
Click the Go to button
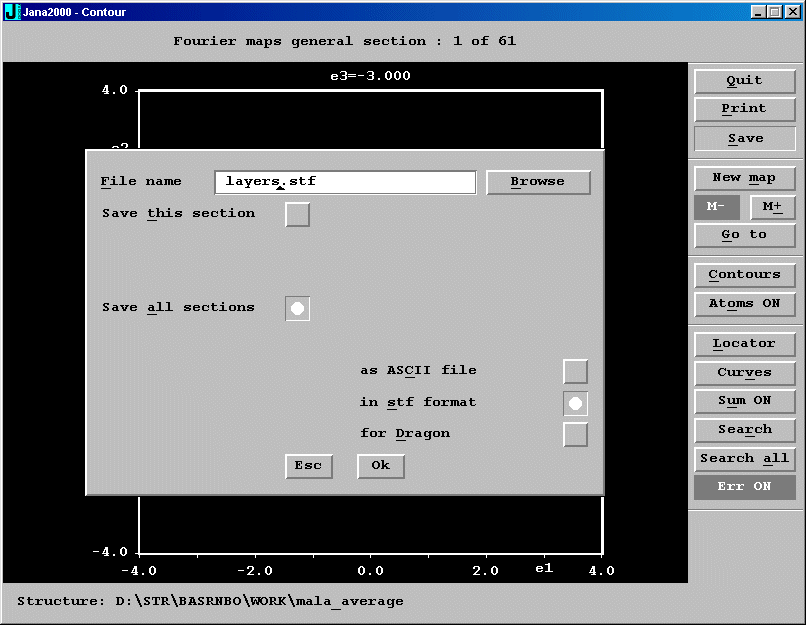click(x=744, y=235)
